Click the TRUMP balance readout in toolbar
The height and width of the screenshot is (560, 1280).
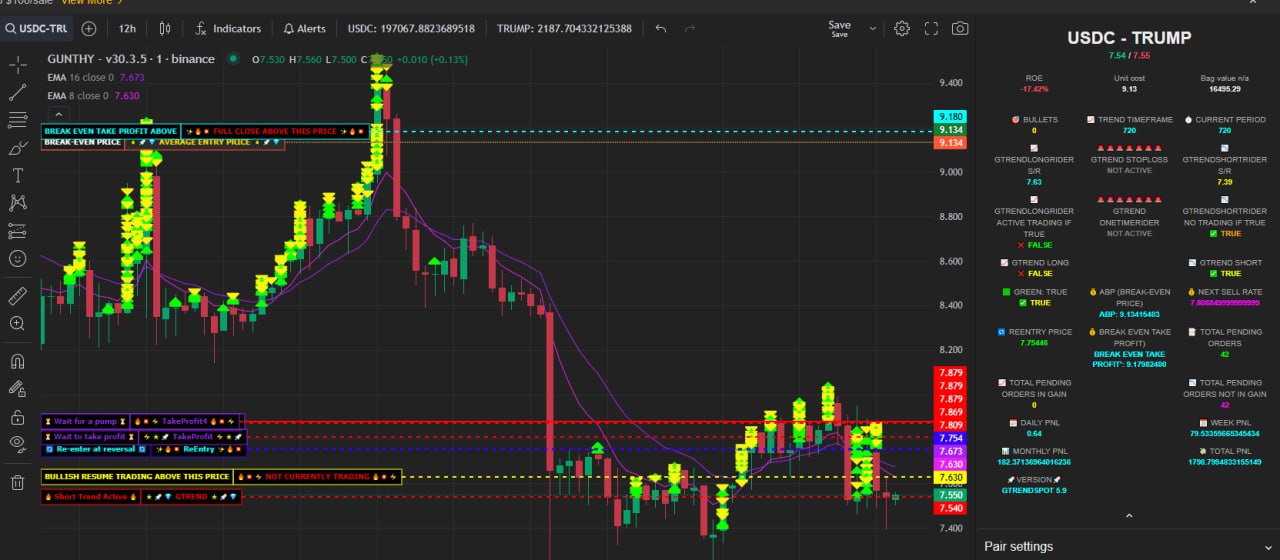(x=564, y=29)
